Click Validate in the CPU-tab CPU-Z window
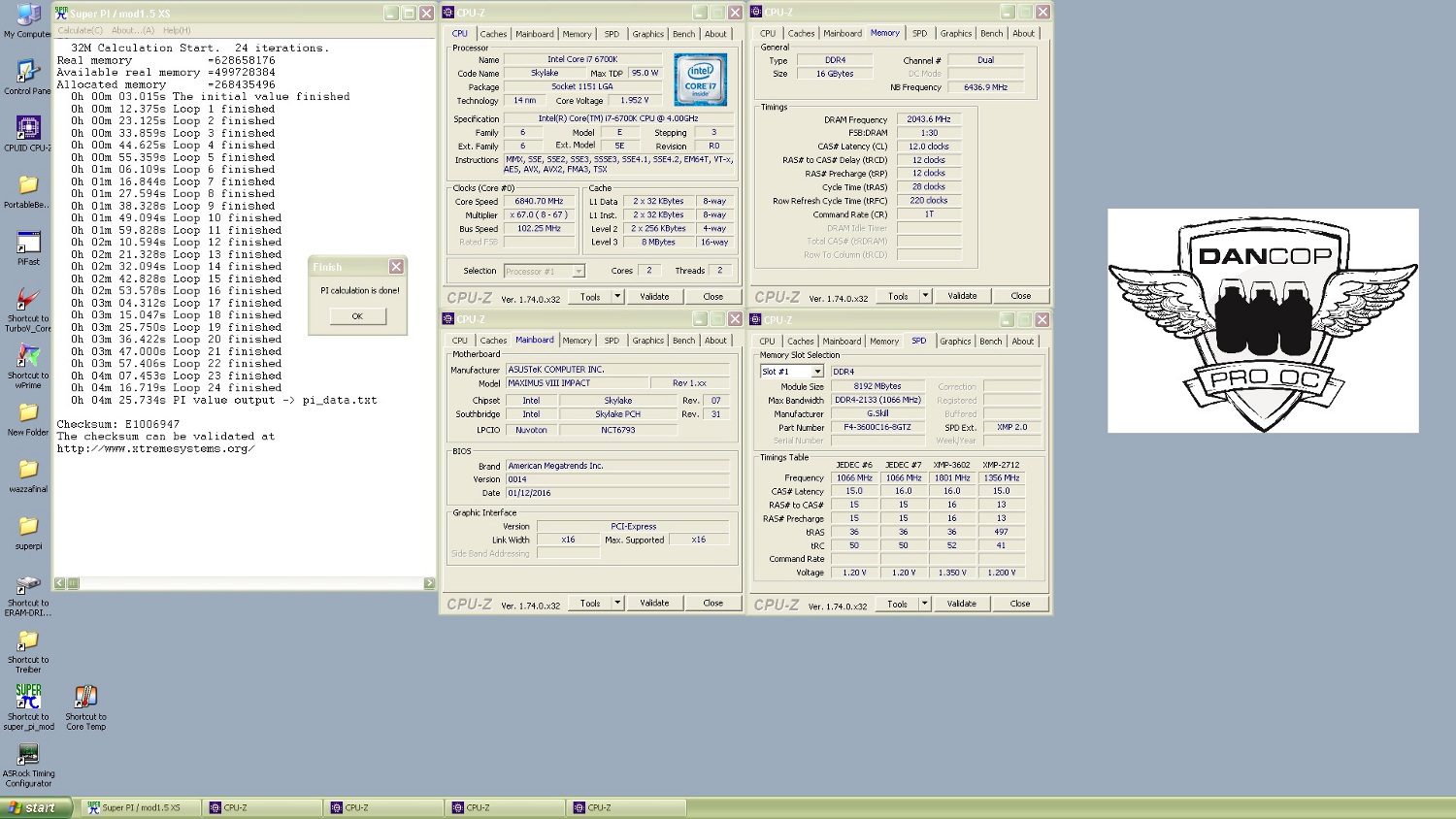 click(654, 297)
